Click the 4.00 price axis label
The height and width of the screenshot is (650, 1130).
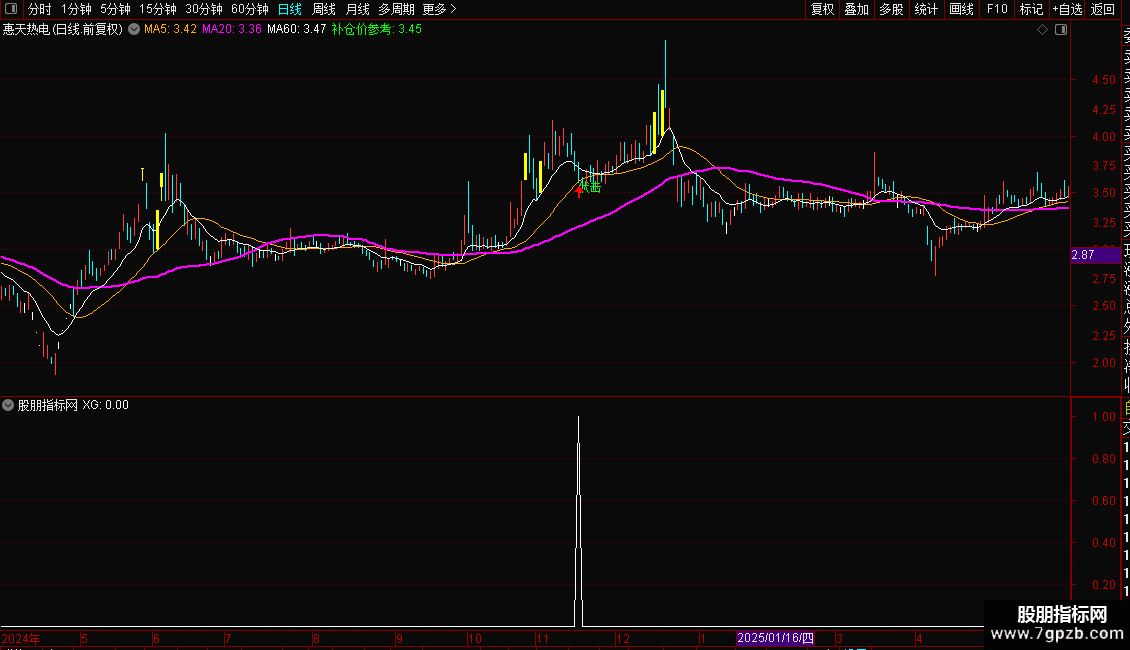[1104, 137]
